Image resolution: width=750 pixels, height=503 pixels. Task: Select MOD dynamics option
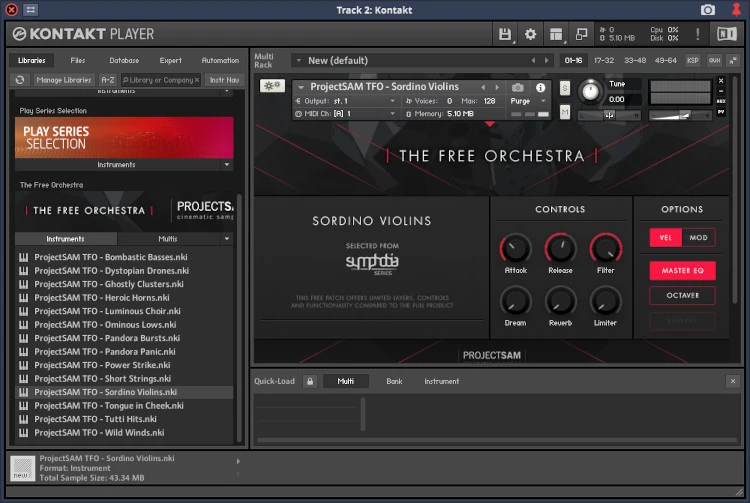click(698, 238)
